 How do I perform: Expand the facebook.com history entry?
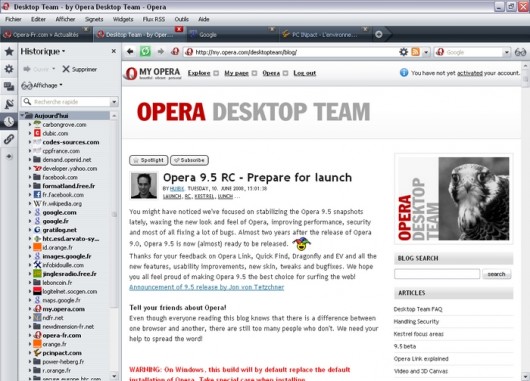tap(30, 177)
